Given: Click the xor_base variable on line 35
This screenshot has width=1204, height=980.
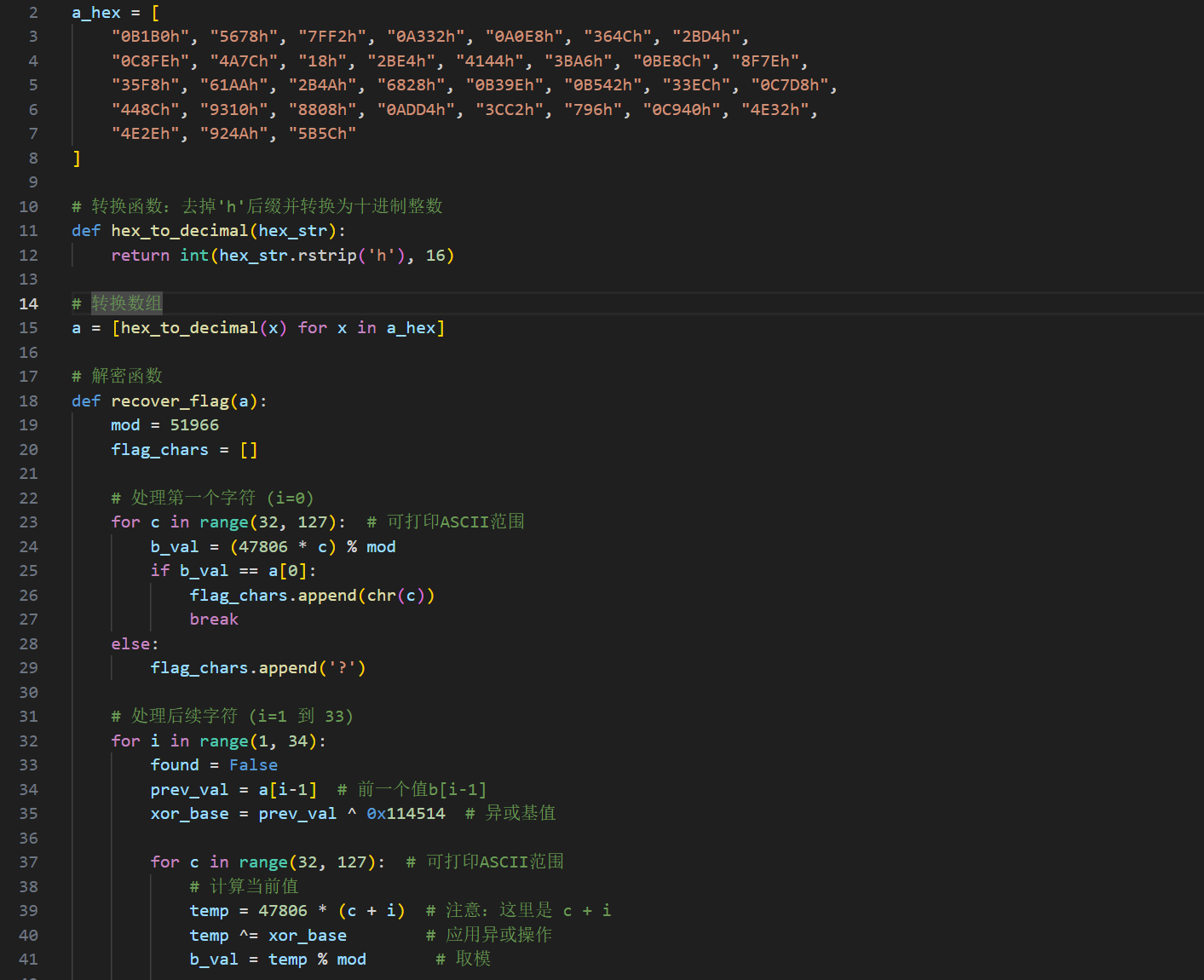Looking at the screenshot, I should 189,814.
